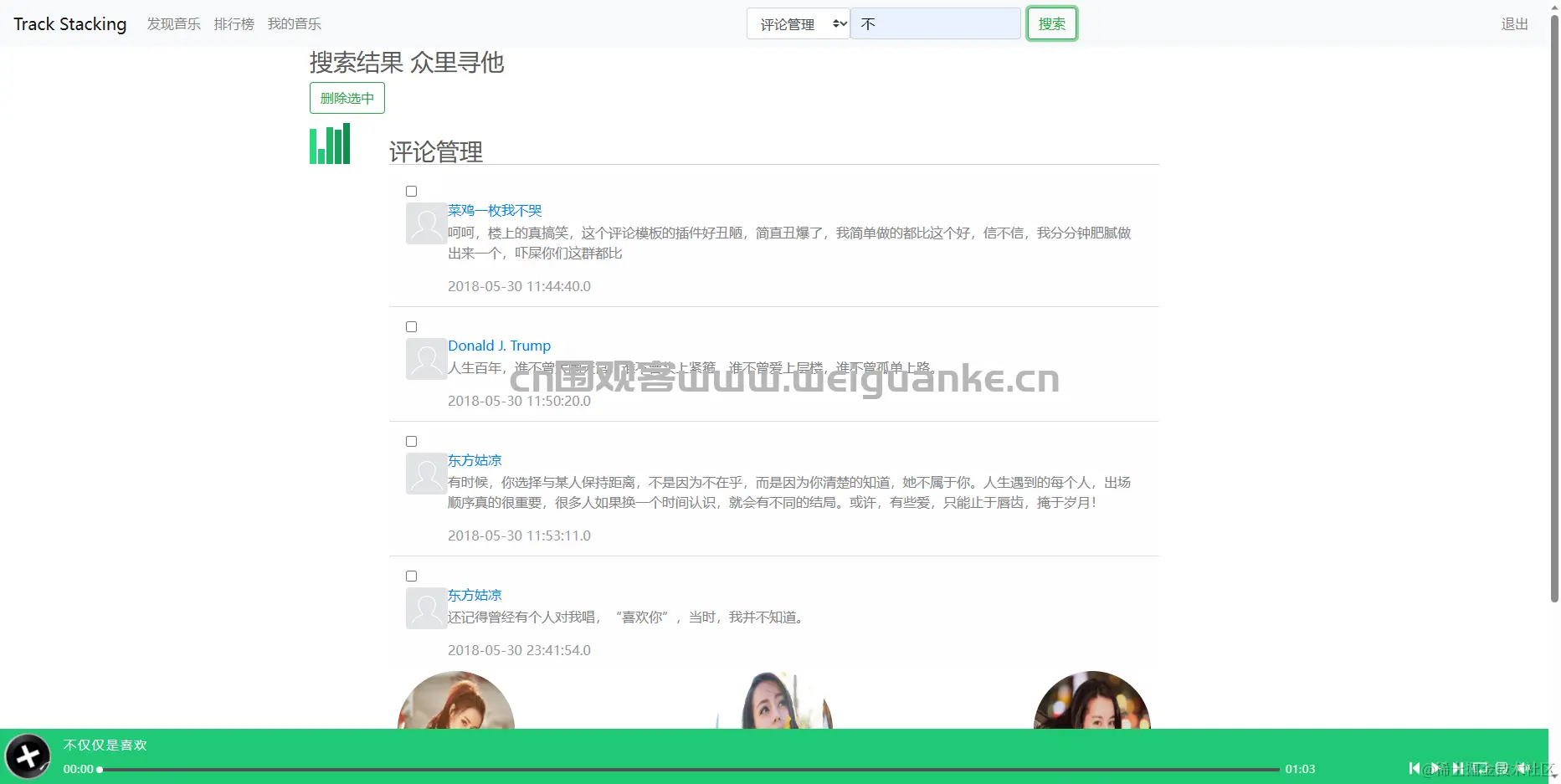Click the total duration 01:03 label

(x=1300, y=769)
